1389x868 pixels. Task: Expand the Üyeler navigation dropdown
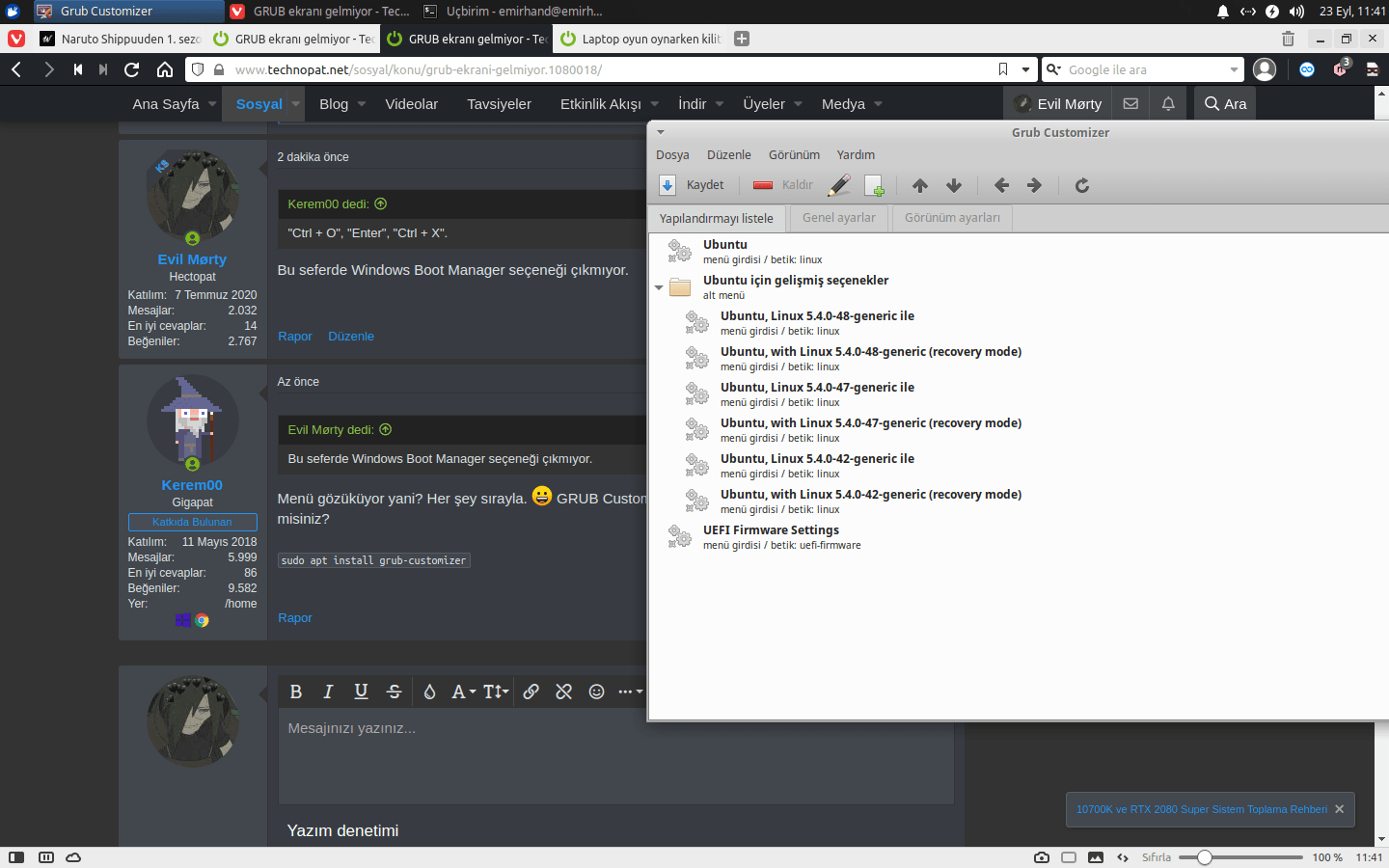pyautogui.click(x=799, y=103)
